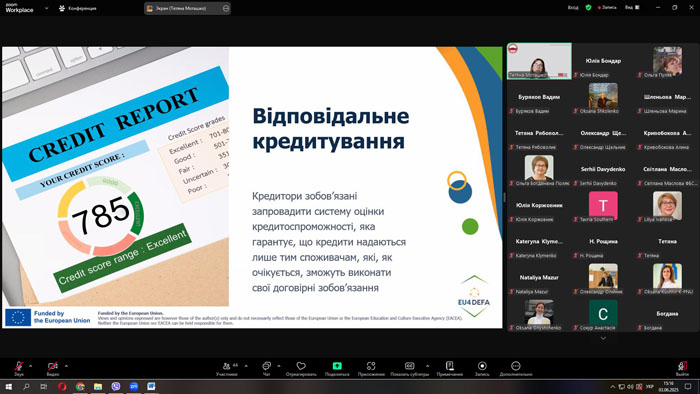The image size is (700, 394).
Task: Switch to Zoom app taskbar icon
Action: pos(133,386)
